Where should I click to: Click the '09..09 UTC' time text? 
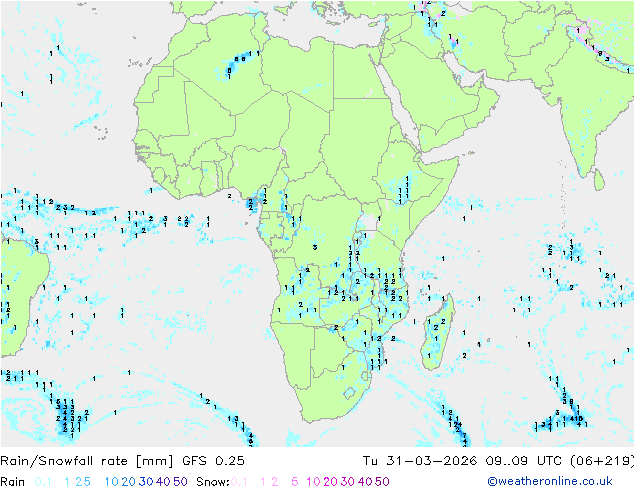tap(524, 461)
